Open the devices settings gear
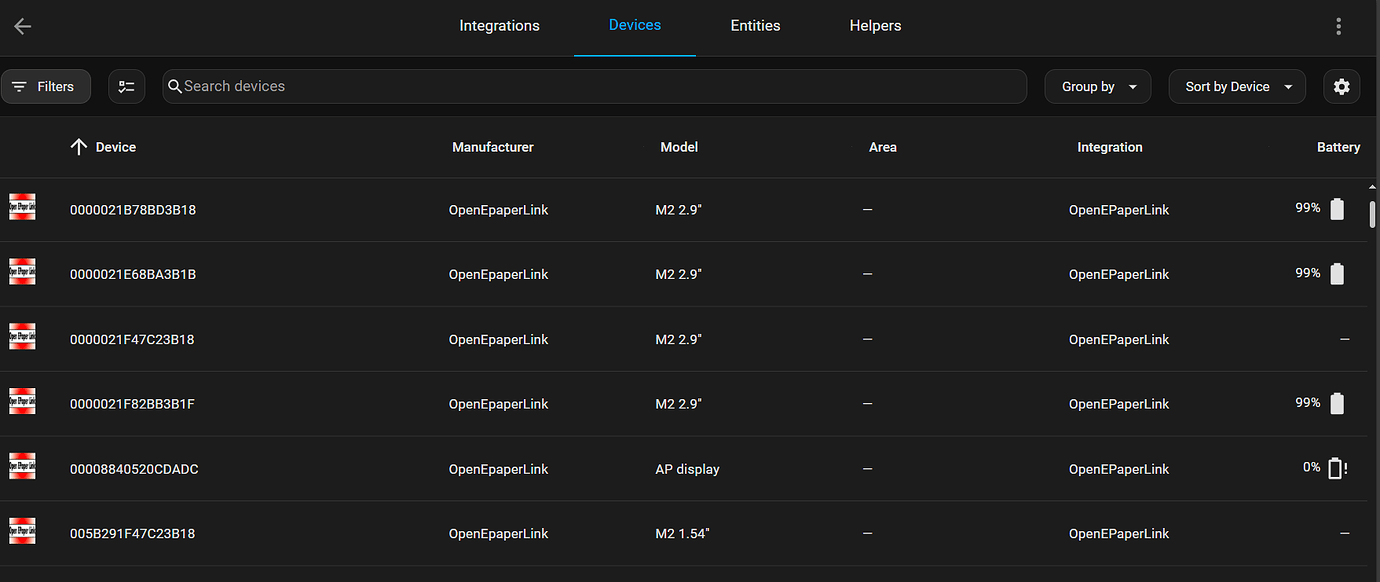The height and width of the screenshot is (582, 1380). (1341, 86)
